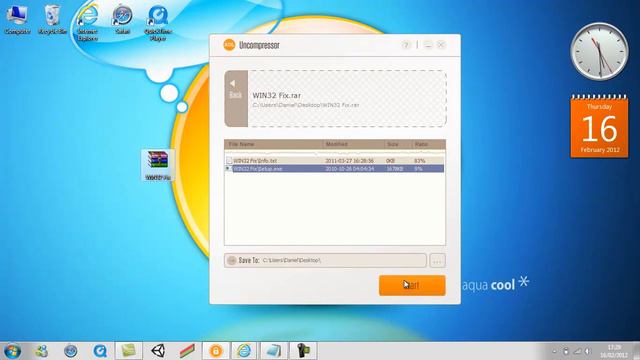Open the Safari desktop shortcut
640x360 pixels.
(x=122, y=20)
